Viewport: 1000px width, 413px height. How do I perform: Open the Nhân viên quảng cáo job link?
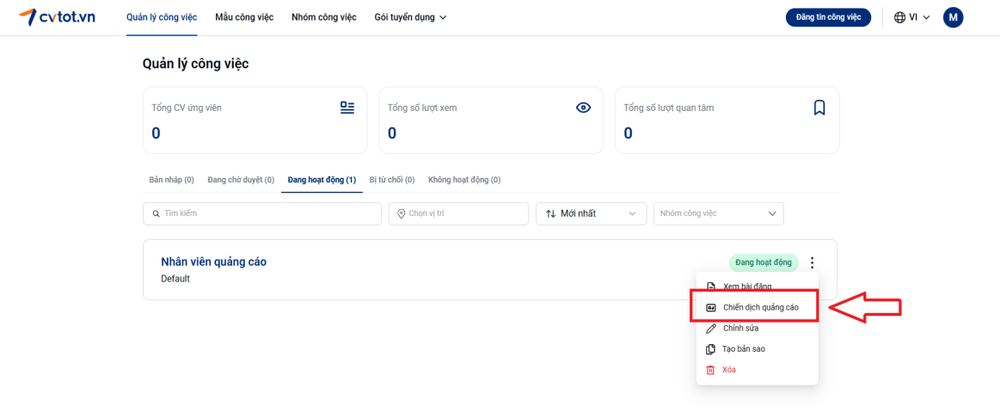[213, 262]
